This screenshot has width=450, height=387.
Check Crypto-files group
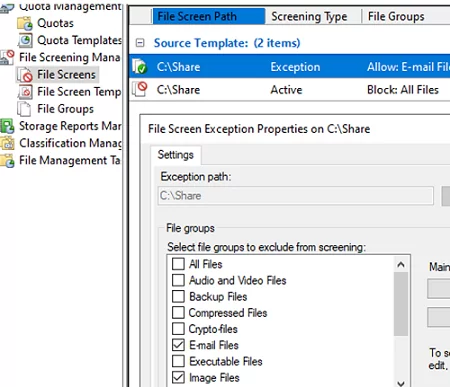coord(178,329)
